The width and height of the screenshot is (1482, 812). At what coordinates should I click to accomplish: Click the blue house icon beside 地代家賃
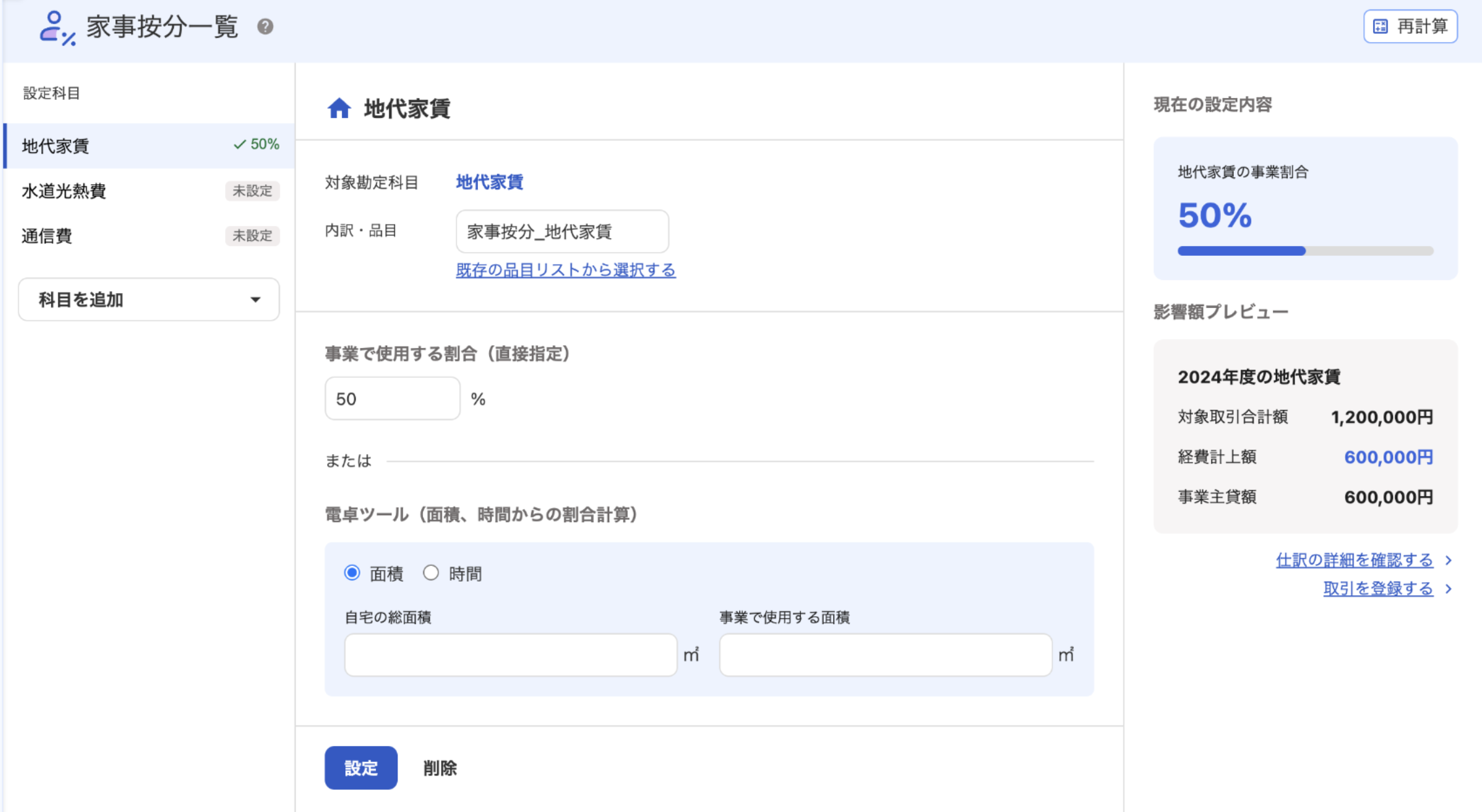[339, 108]
